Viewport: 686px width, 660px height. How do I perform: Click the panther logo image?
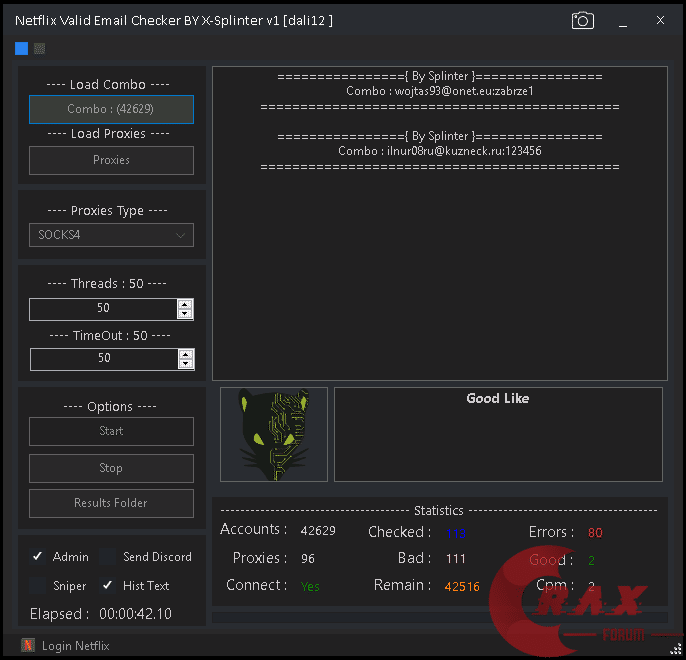click(274, 434)
